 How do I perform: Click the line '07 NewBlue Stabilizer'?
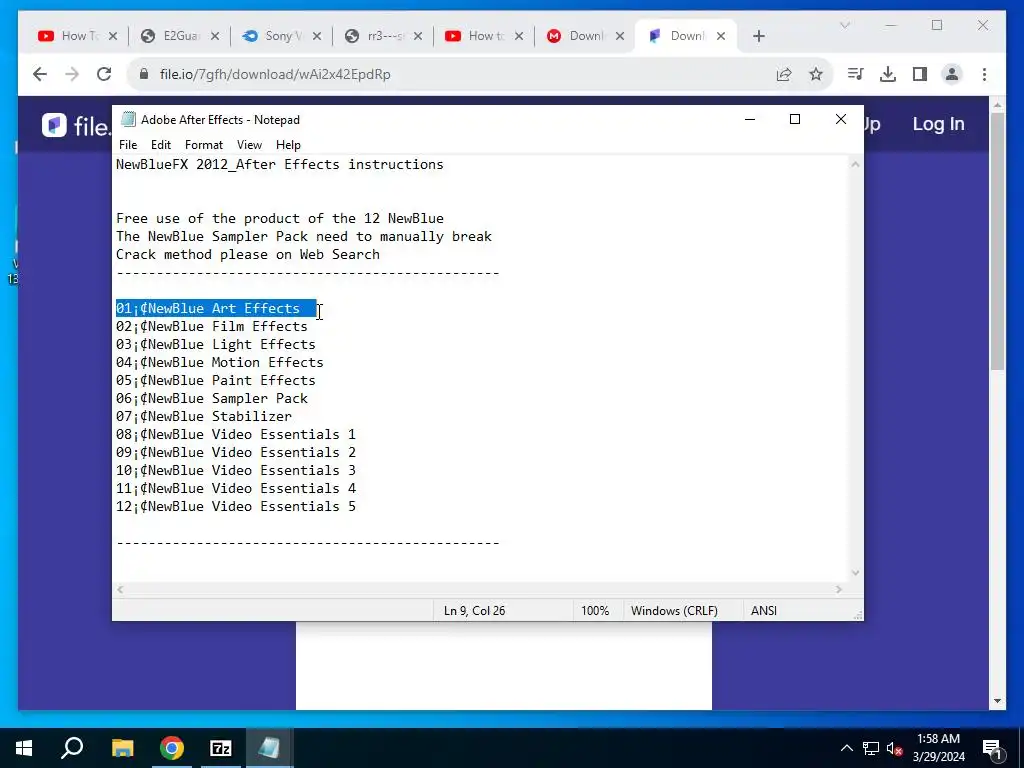pyautogui.click(x=204, y=416)
